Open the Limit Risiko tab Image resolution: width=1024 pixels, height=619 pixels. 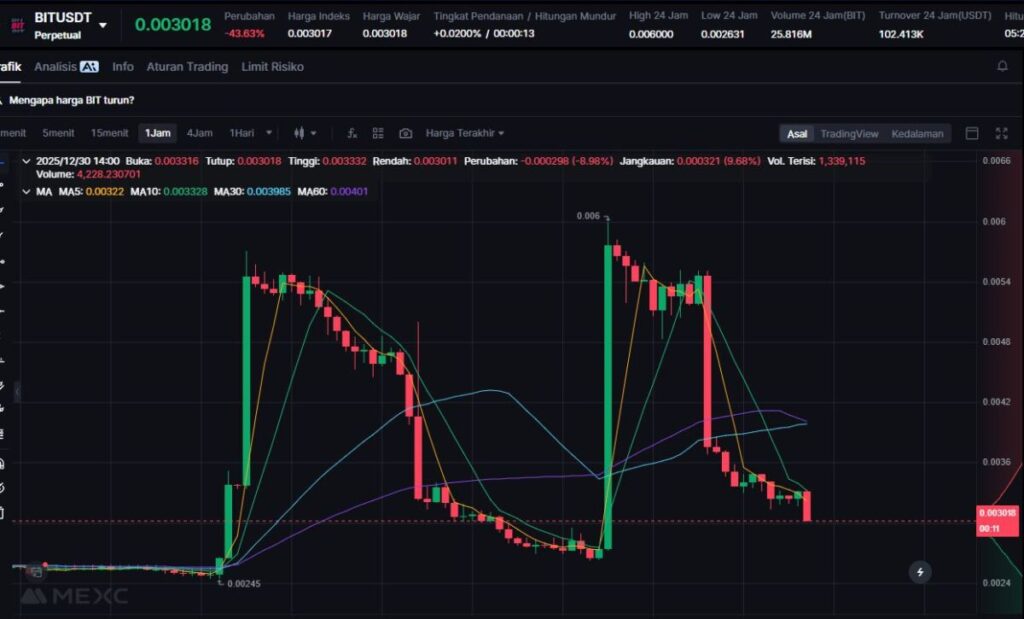272,67
